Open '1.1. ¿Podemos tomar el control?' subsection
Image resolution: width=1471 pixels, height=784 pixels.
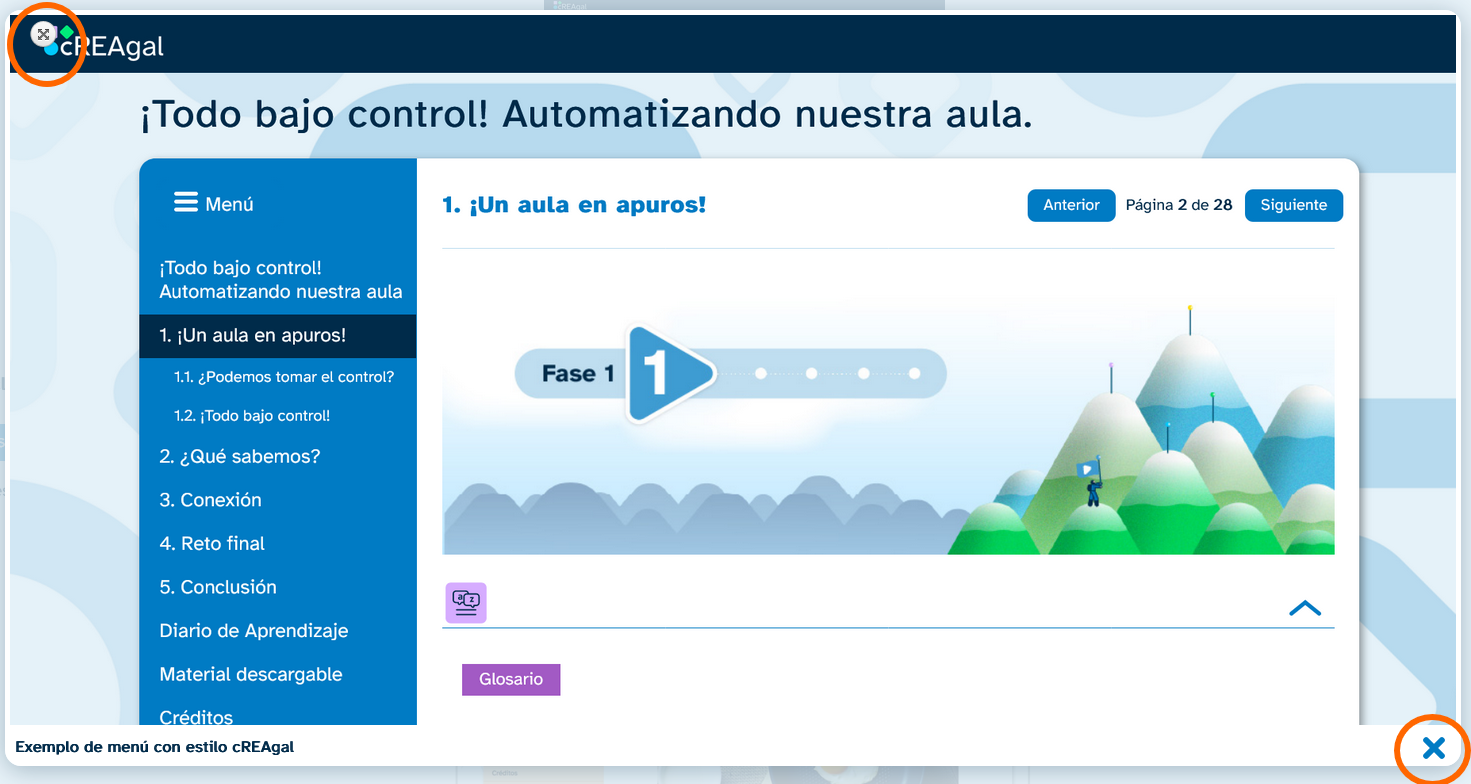tap(284, 377)
